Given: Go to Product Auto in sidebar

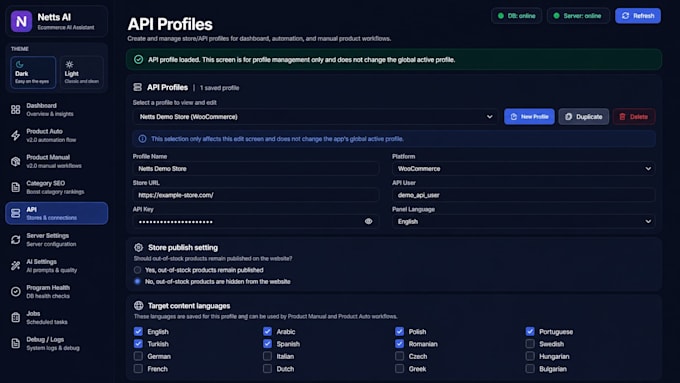Looking at the screenshot, I should [57, 135].
